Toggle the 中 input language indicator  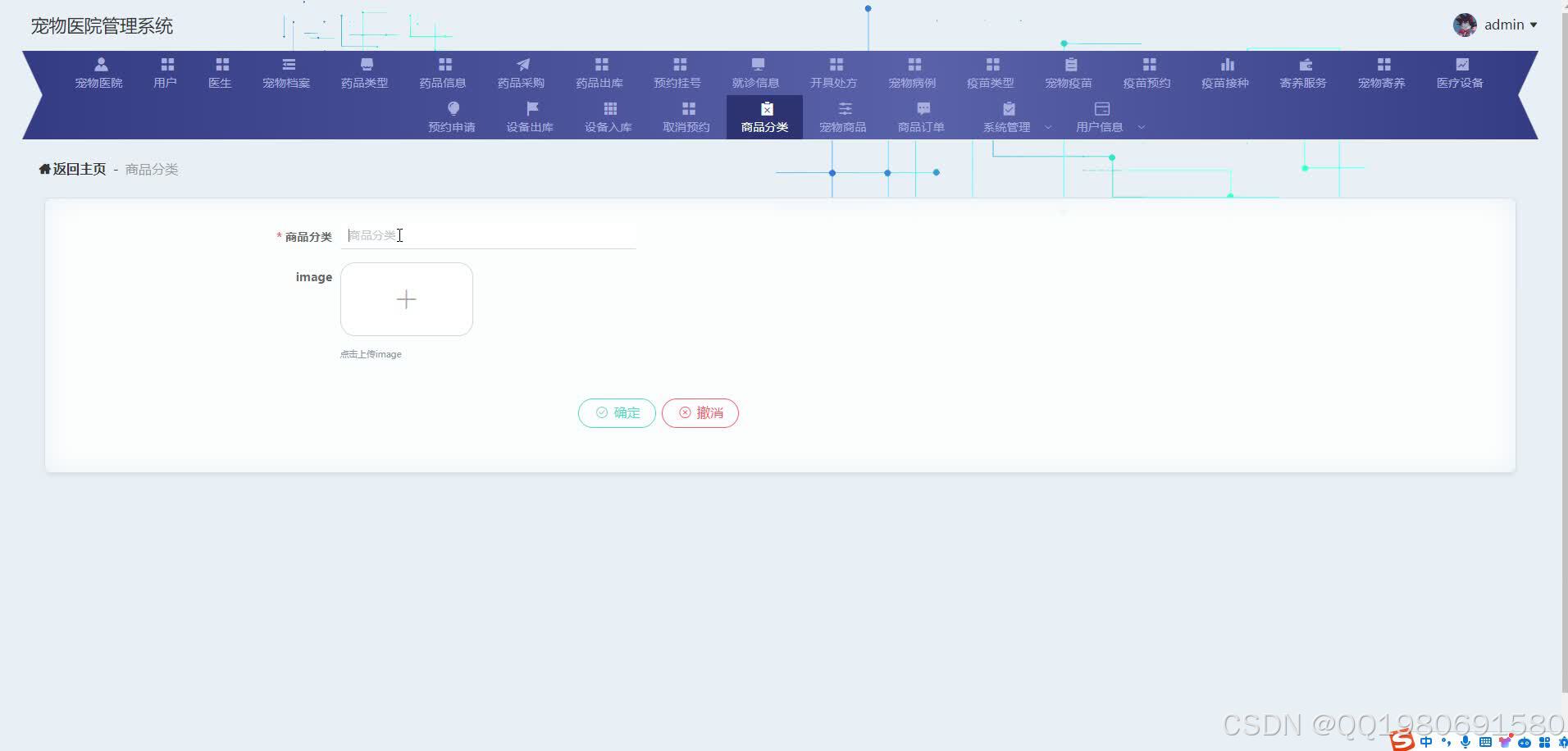1426,742
